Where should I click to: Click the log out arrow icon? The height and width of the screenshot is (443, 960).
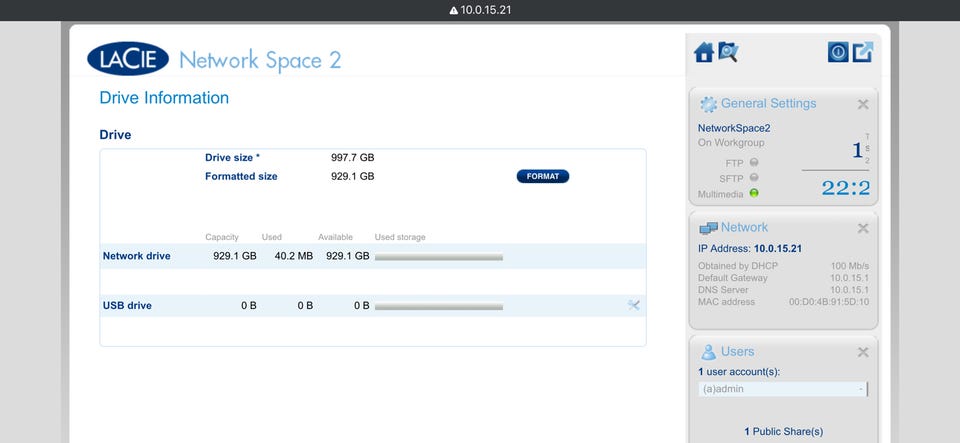[x=863, y=52]
